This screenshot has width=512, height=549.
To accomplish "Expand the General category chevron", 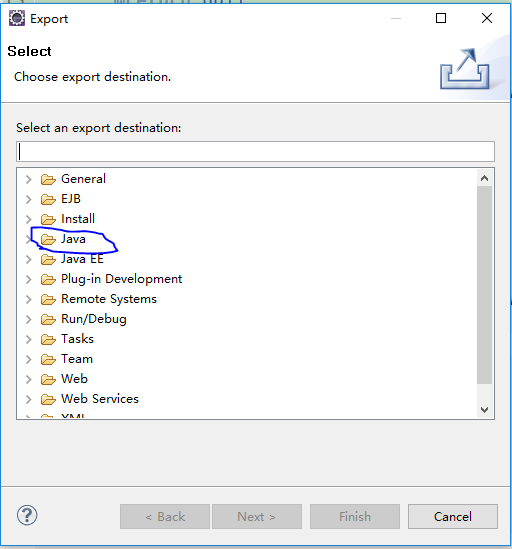I will tap(29, 180).
